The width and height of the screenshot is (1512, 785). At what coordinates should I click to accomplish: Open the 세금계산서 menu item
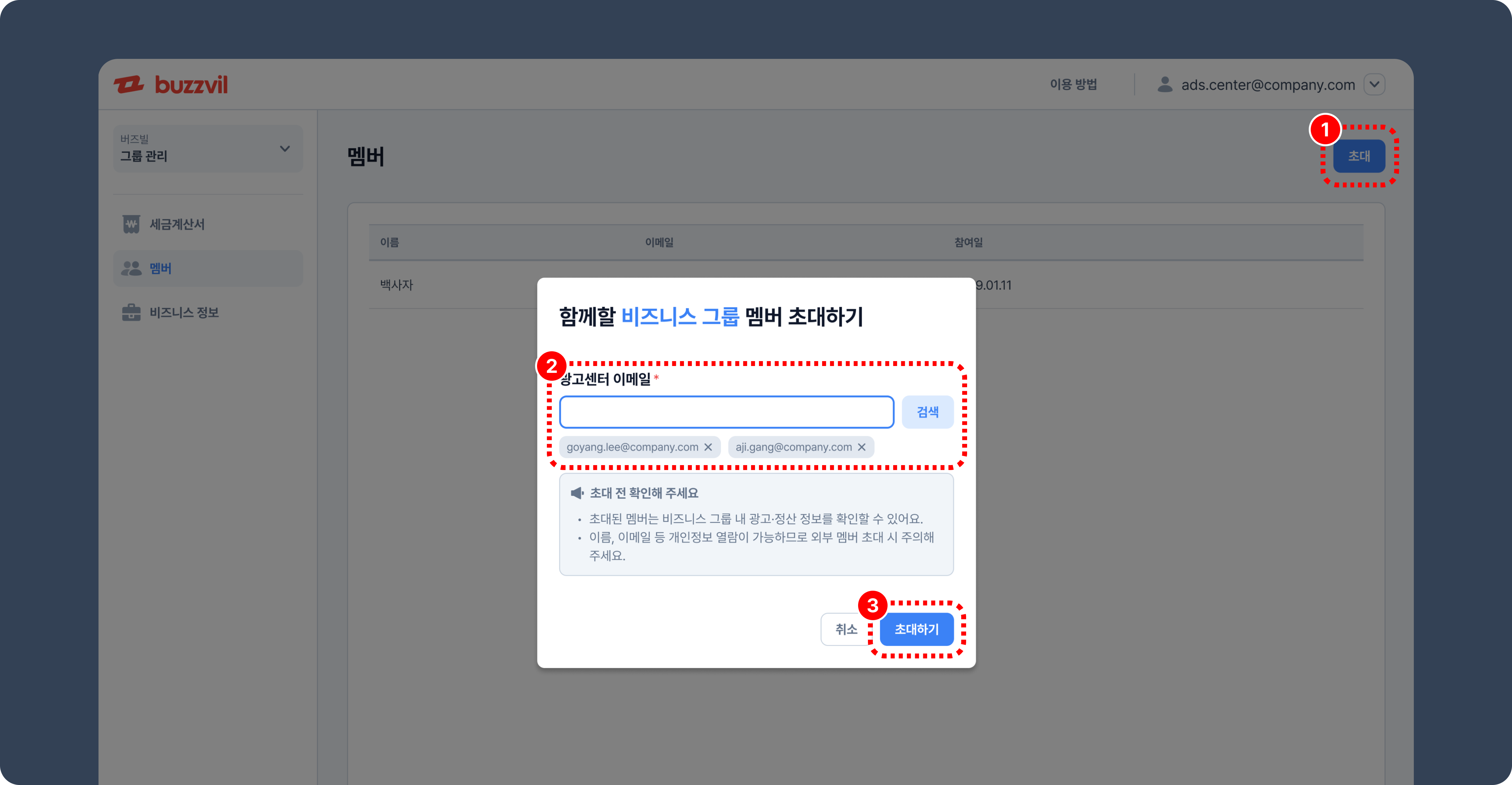[177, 224]
